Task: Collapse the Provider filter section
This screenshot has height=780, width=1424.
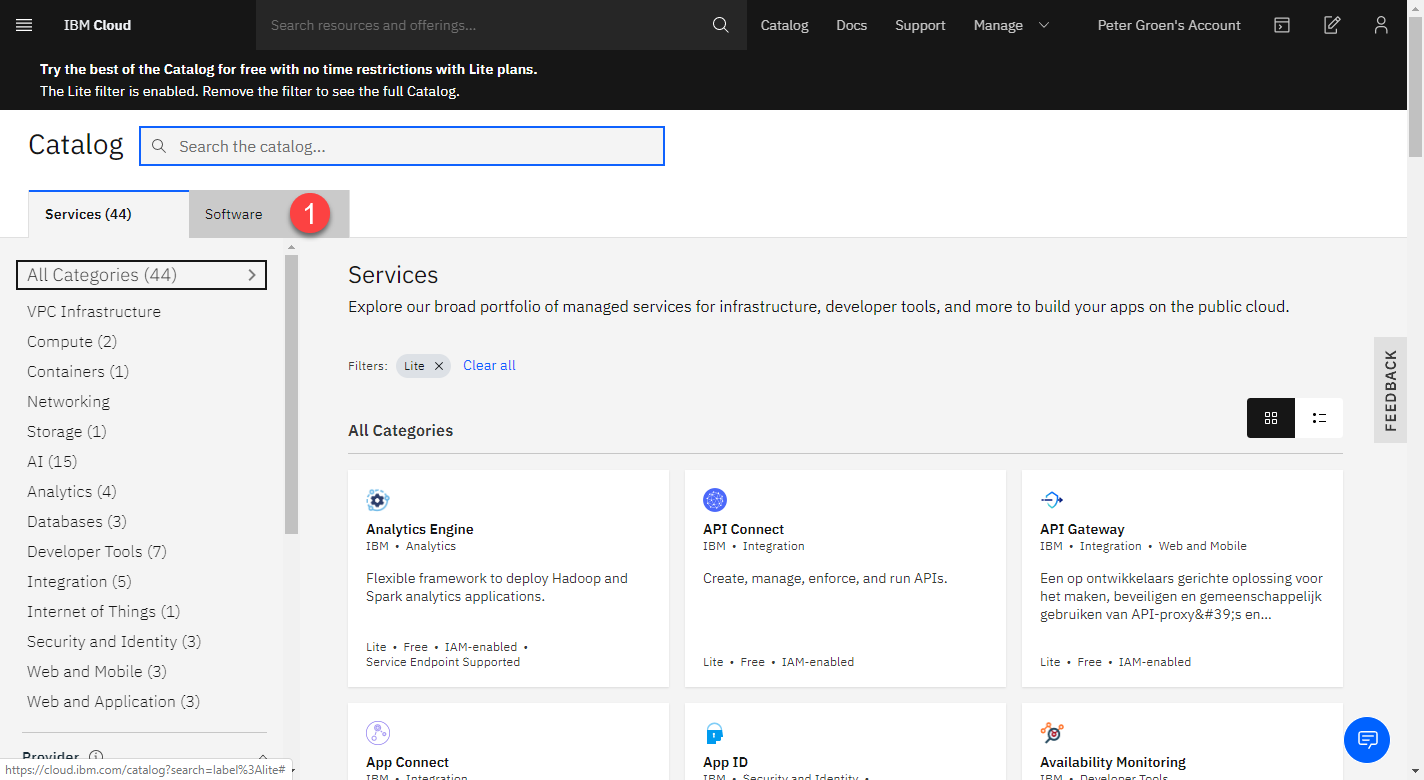Action: (x=263, y=757)
